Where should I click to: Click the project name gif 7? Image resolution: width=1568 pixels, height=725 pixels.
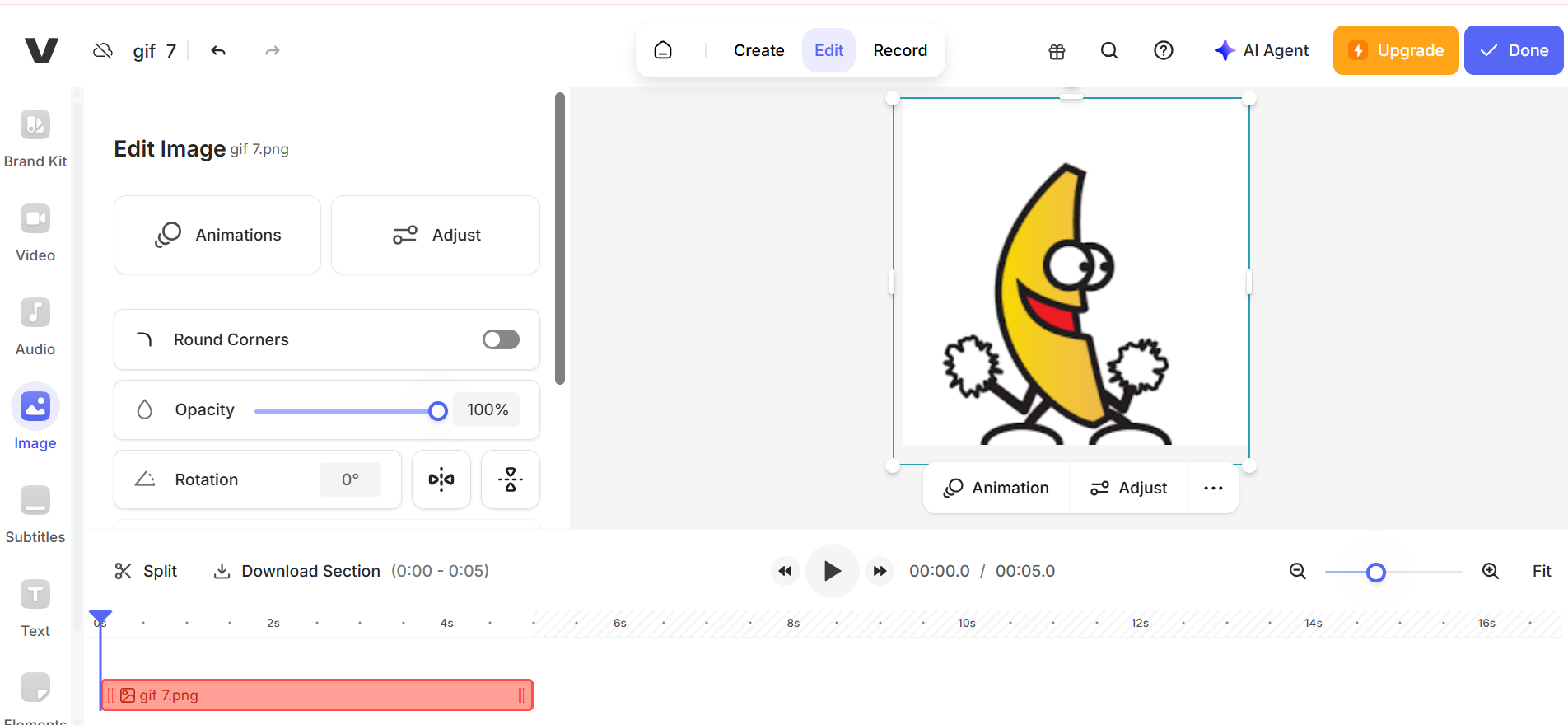click(x=155, y=51)
